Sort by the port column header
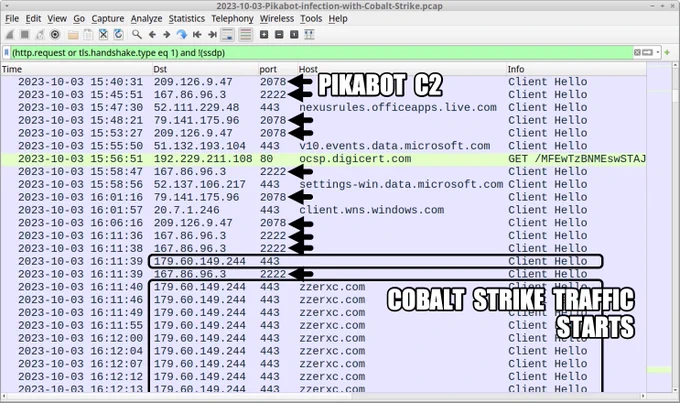 point(278,69)
